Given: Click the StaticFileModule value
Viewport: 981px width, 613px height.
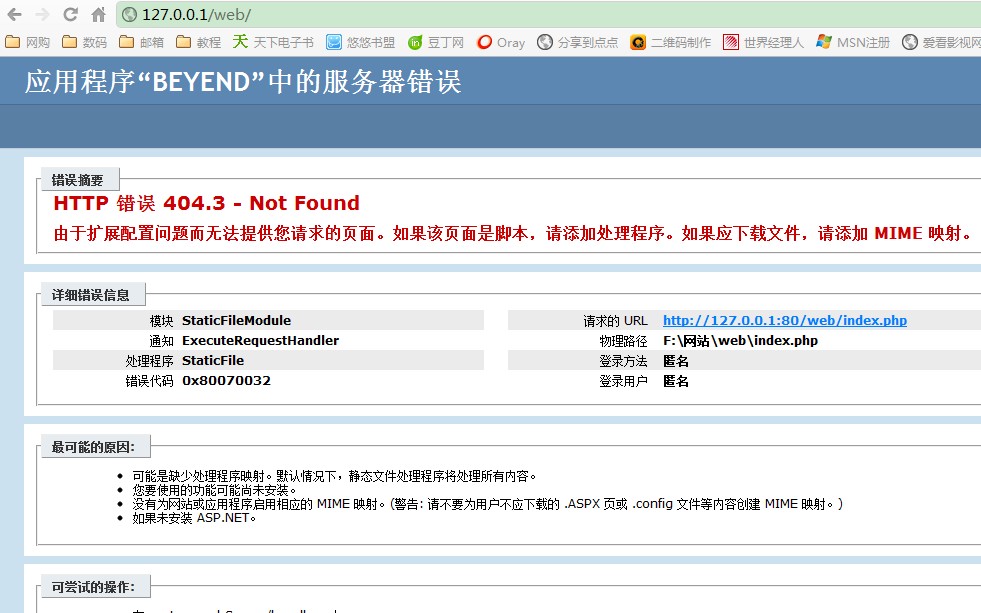Looking at the screenshot, I should click(x=236, y=320).
